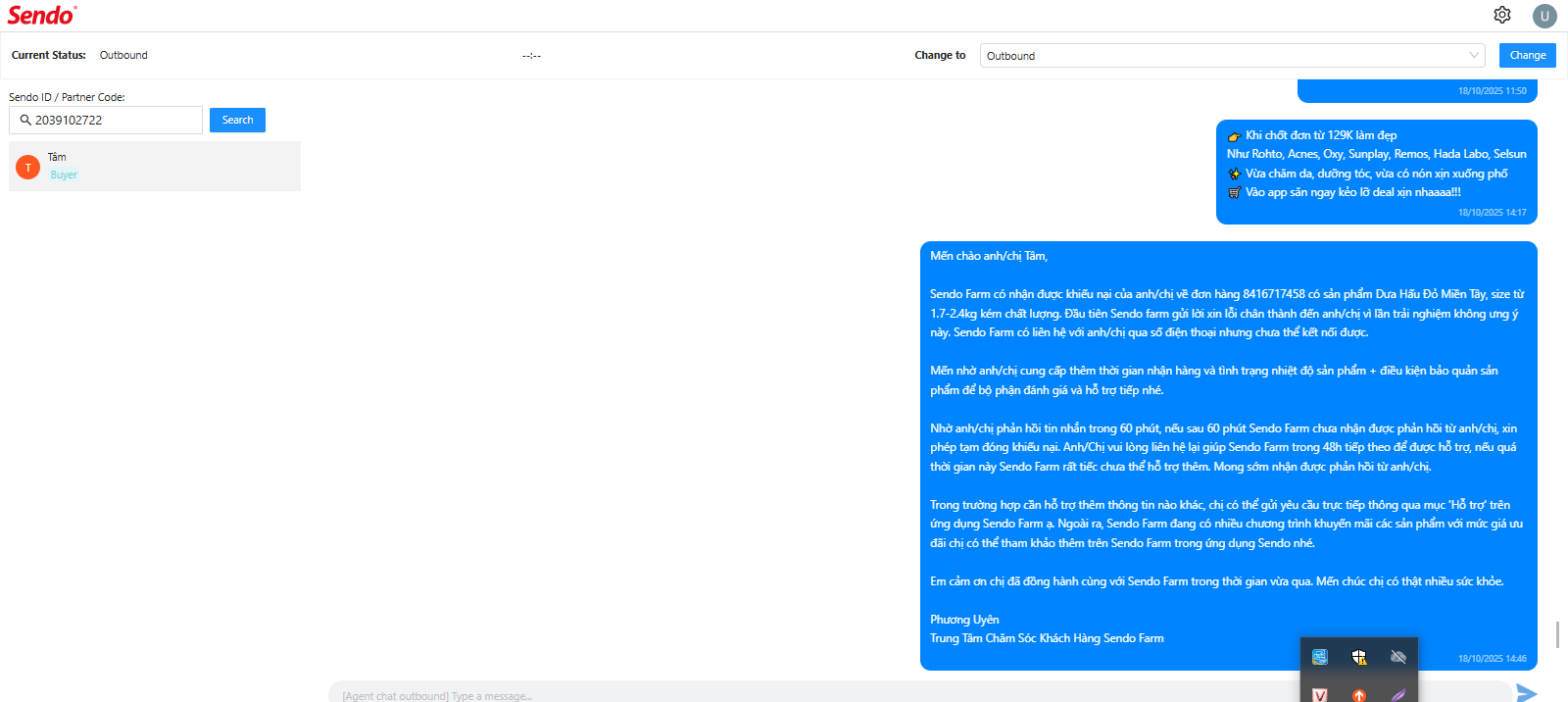Click the Intel graphics tray icon
1568x702 pixels.
[1320, 657]
